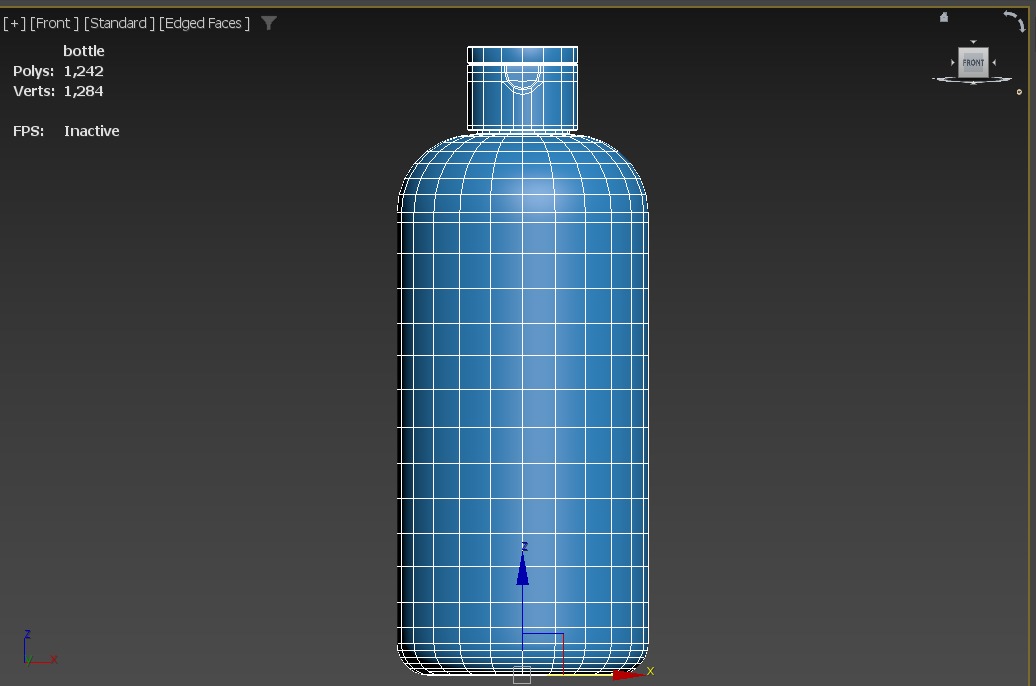Click the bottle object name text
This screenshot has width=1036, height=686.
tap(84, 51)
